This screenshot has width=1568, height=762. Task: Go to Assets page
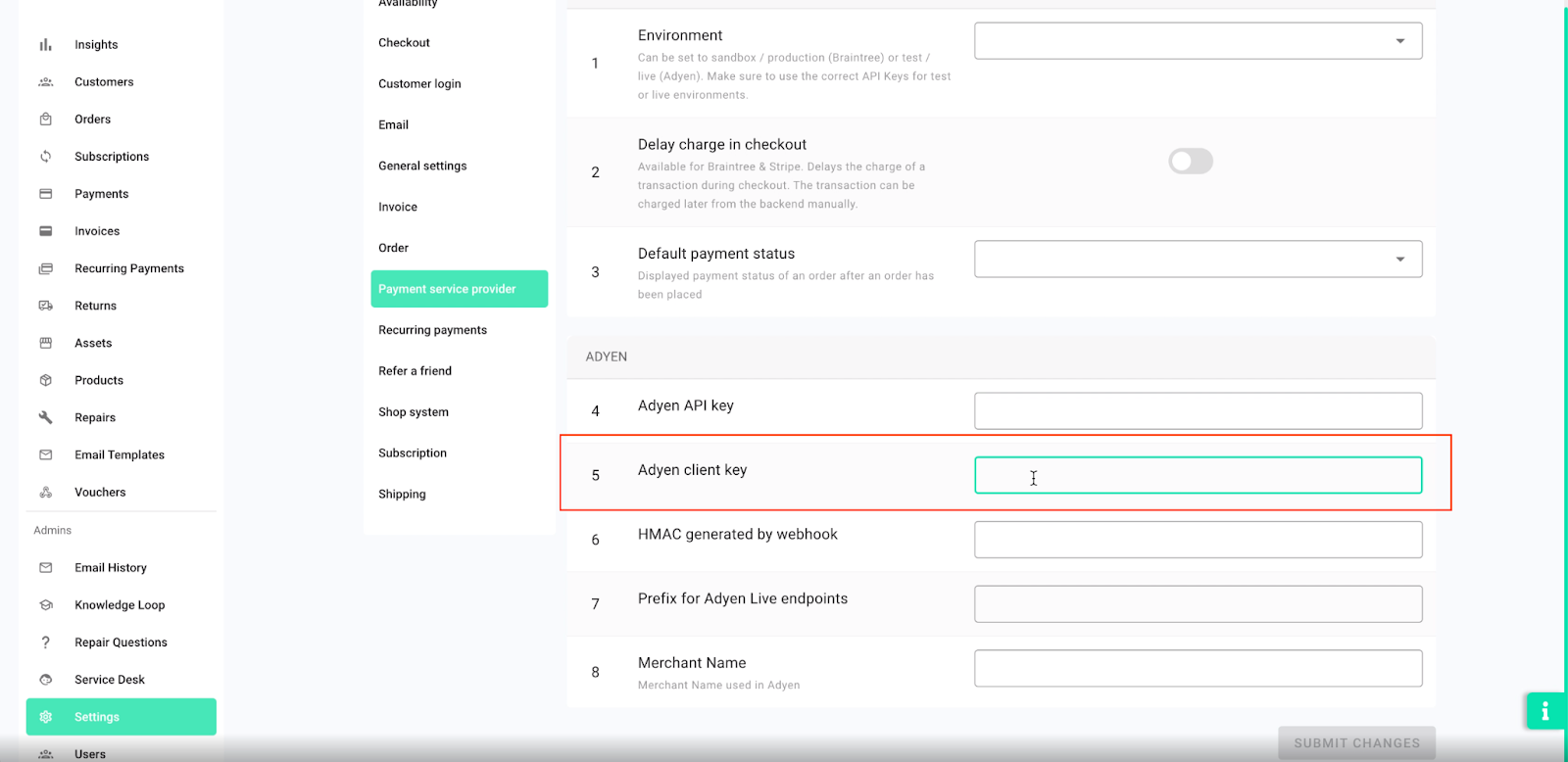(93, 343)
